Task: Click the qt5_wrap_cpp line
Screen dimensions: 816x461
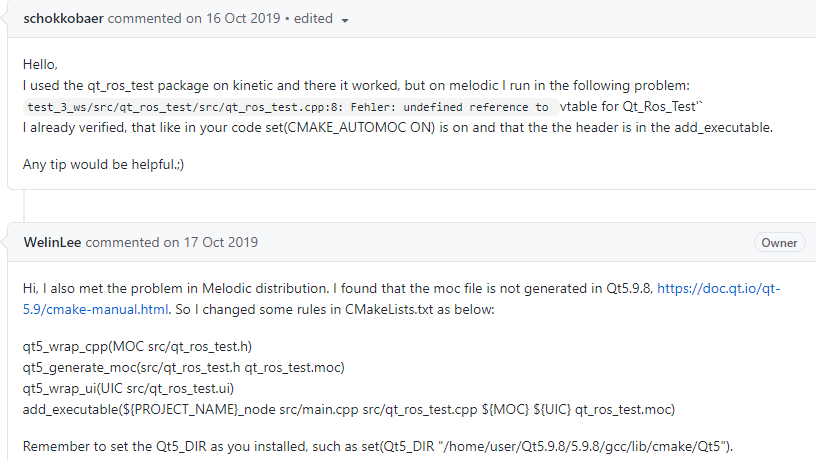Action: [137, 347]
